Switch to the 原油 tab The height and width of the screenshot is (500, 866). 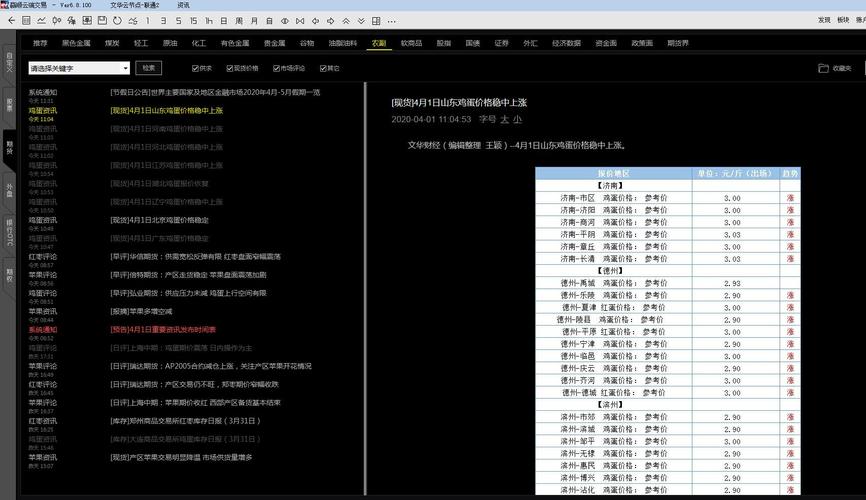click(x=170, y=43)
